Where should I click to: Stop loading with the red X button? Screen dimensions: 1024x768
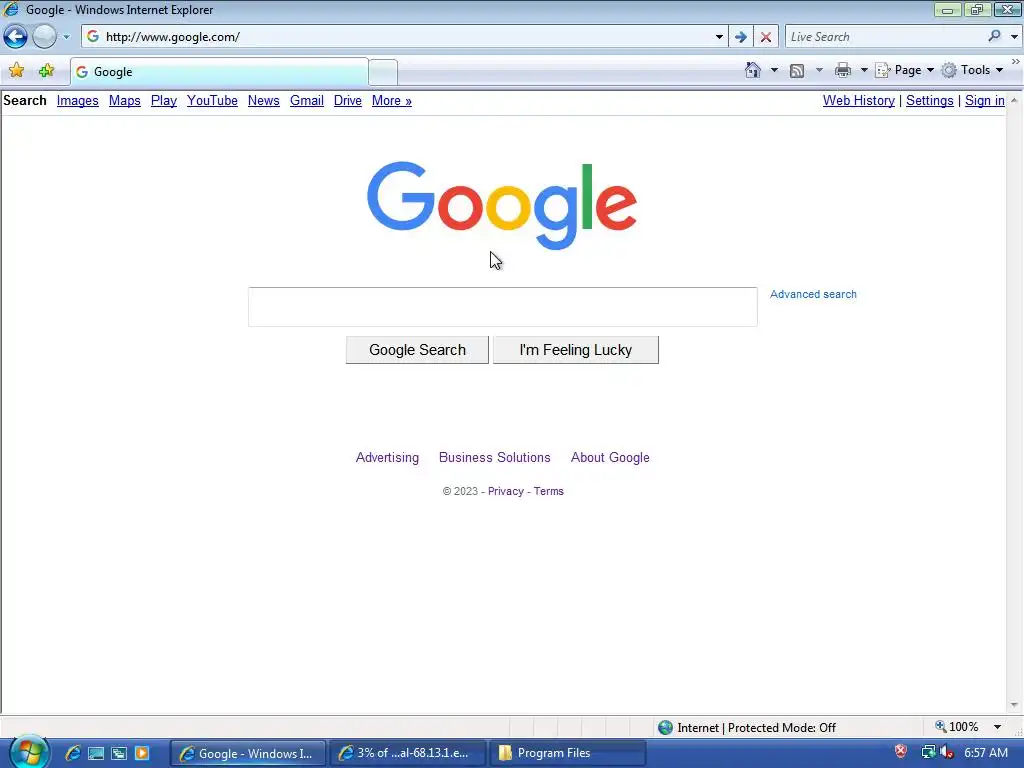pos(765,37)
